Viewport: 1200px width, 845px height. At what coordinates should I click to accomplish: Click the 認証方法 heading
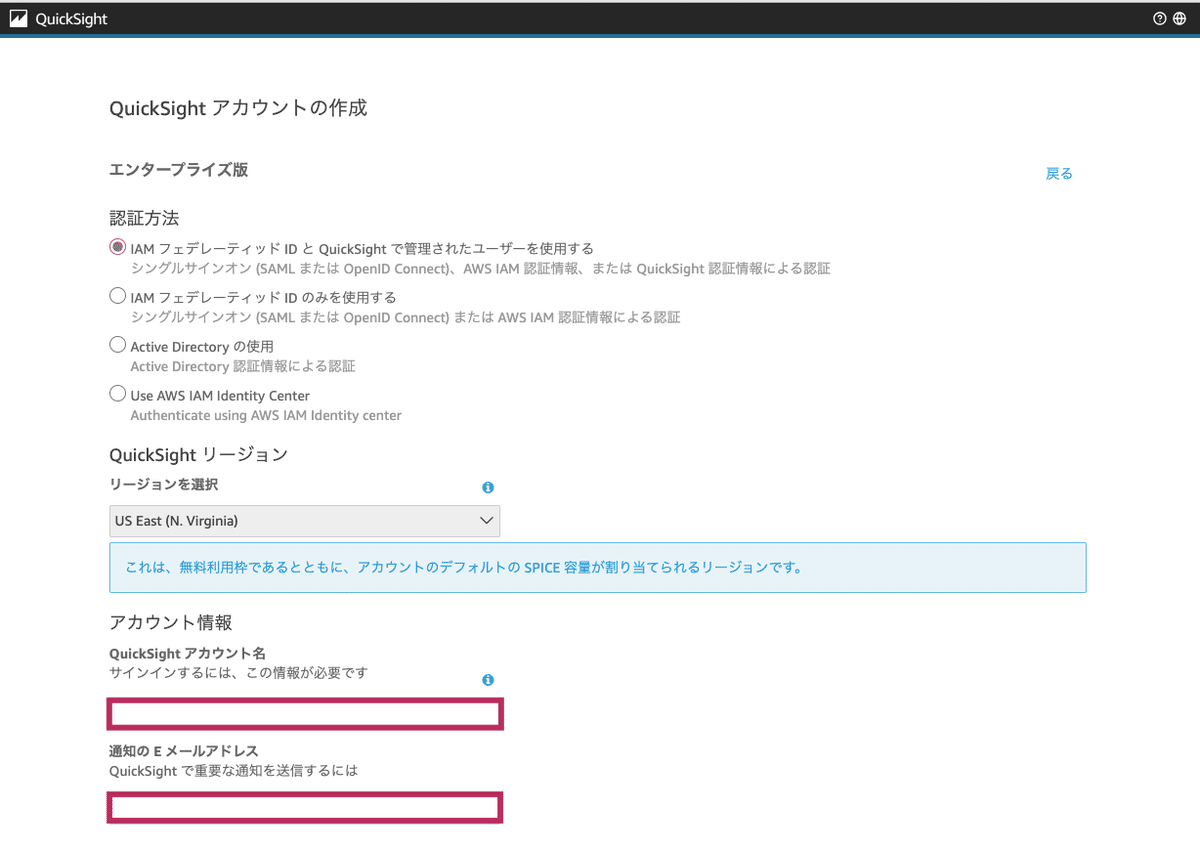tap(144, 218)
